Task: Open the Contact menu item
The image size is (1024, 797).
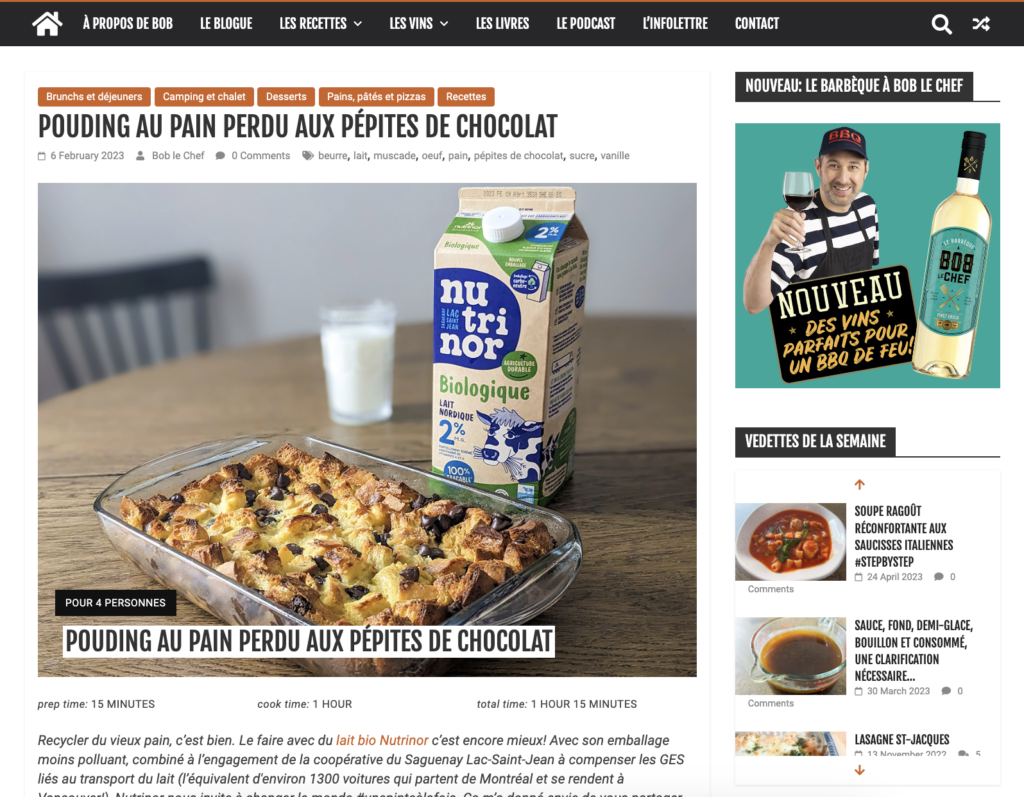Action: [x=757, y=24]
